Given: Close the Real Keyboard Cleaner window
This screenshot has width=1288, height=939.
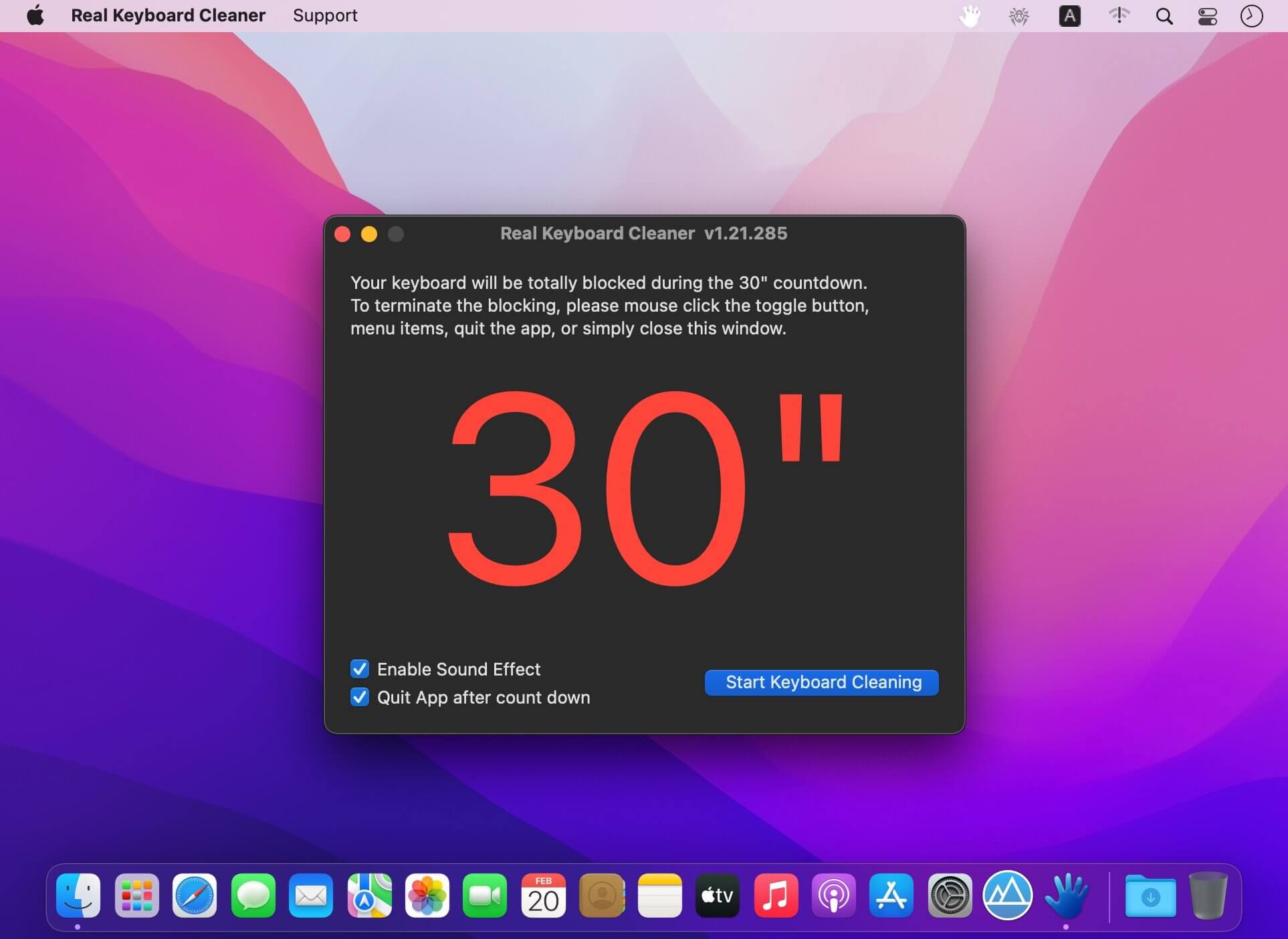Looking at the screenshot, I should pos(342,234).
